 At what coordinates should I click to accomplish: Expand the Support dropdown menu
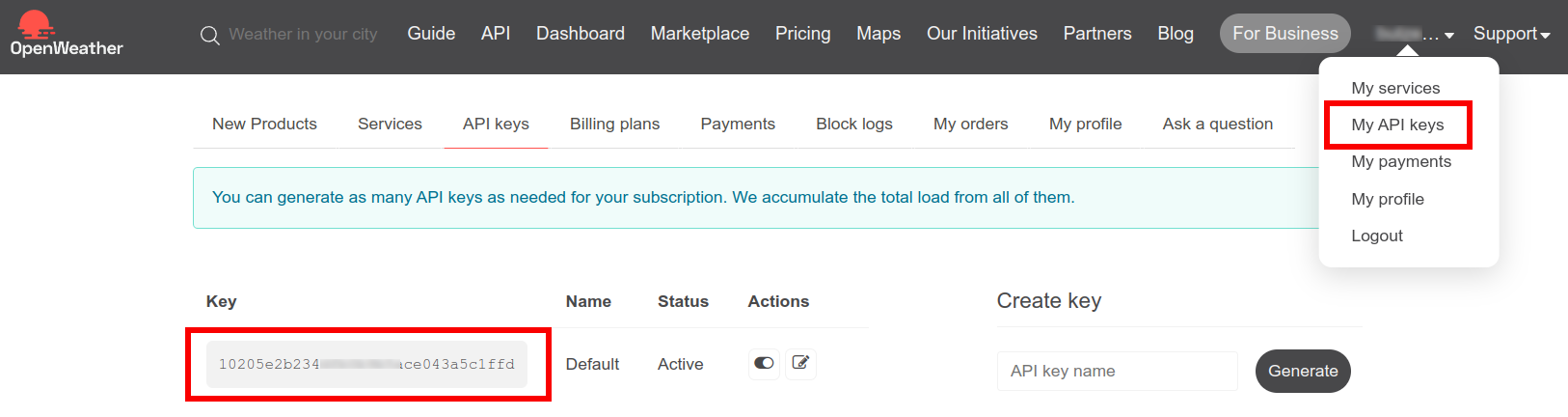(x=1511, y=34)
